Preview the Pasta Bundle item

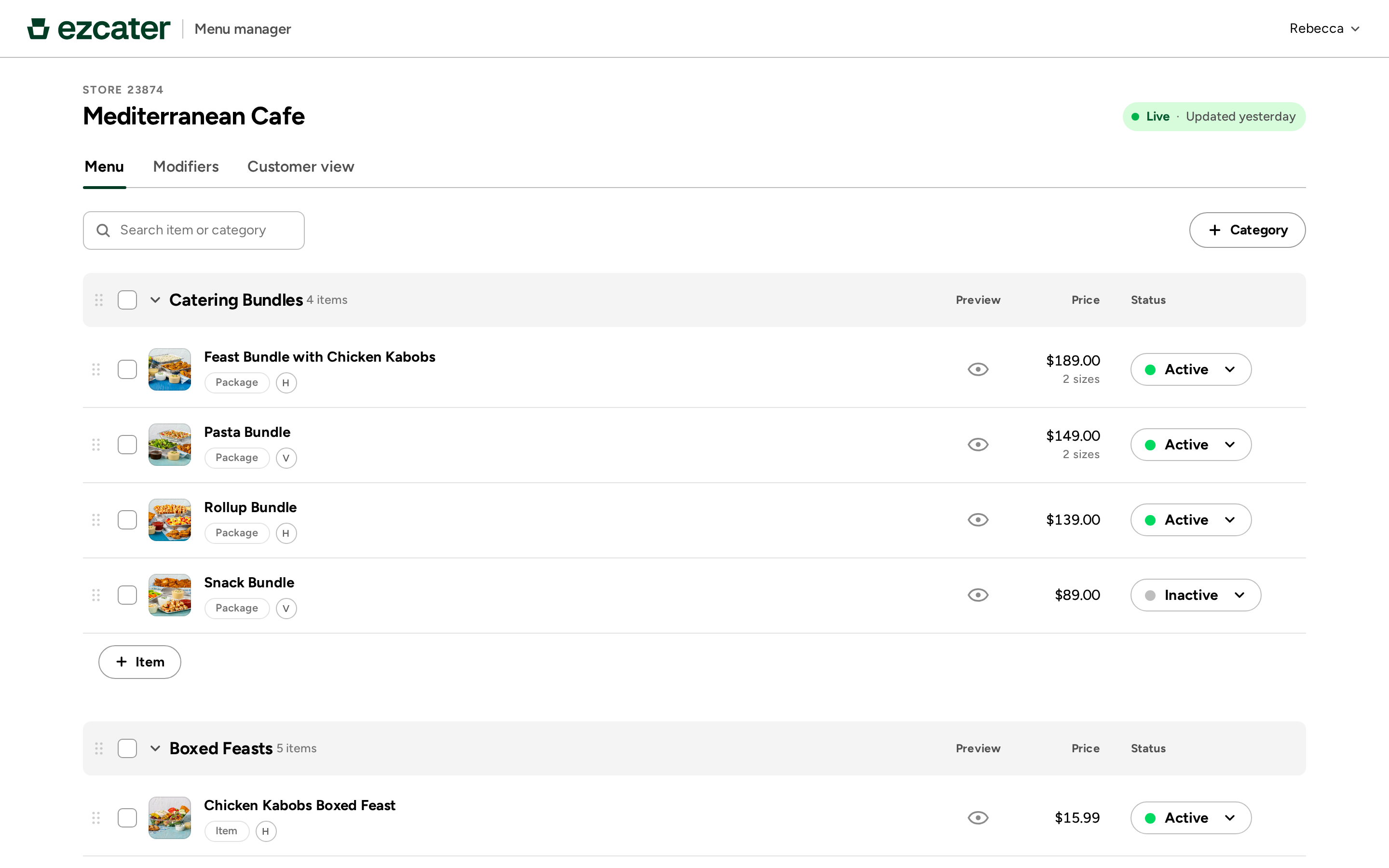click(x=978, y=444)
